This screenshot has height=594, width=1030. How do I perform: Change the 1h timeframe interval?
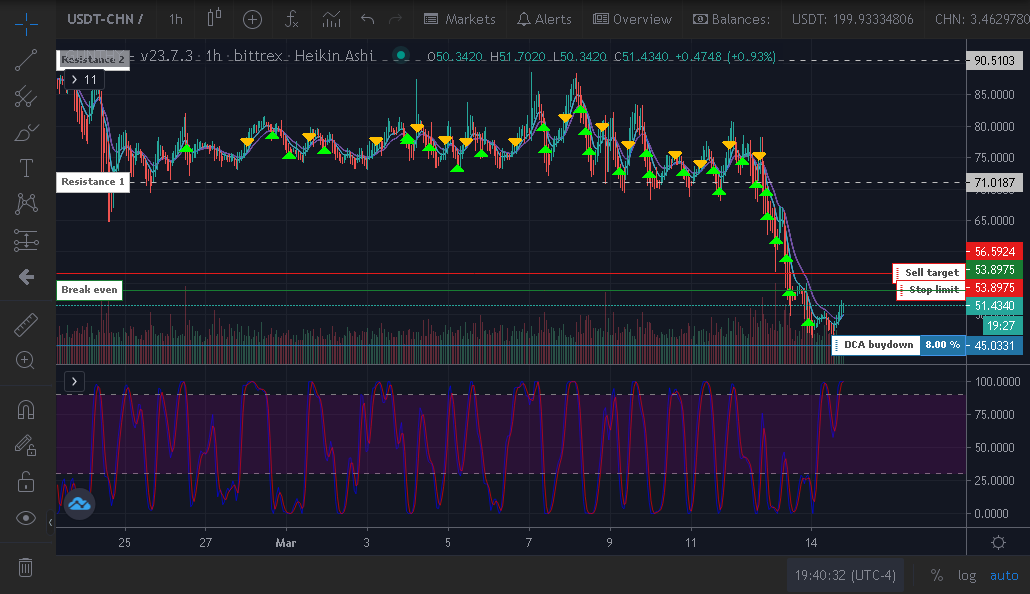point(176,19)
